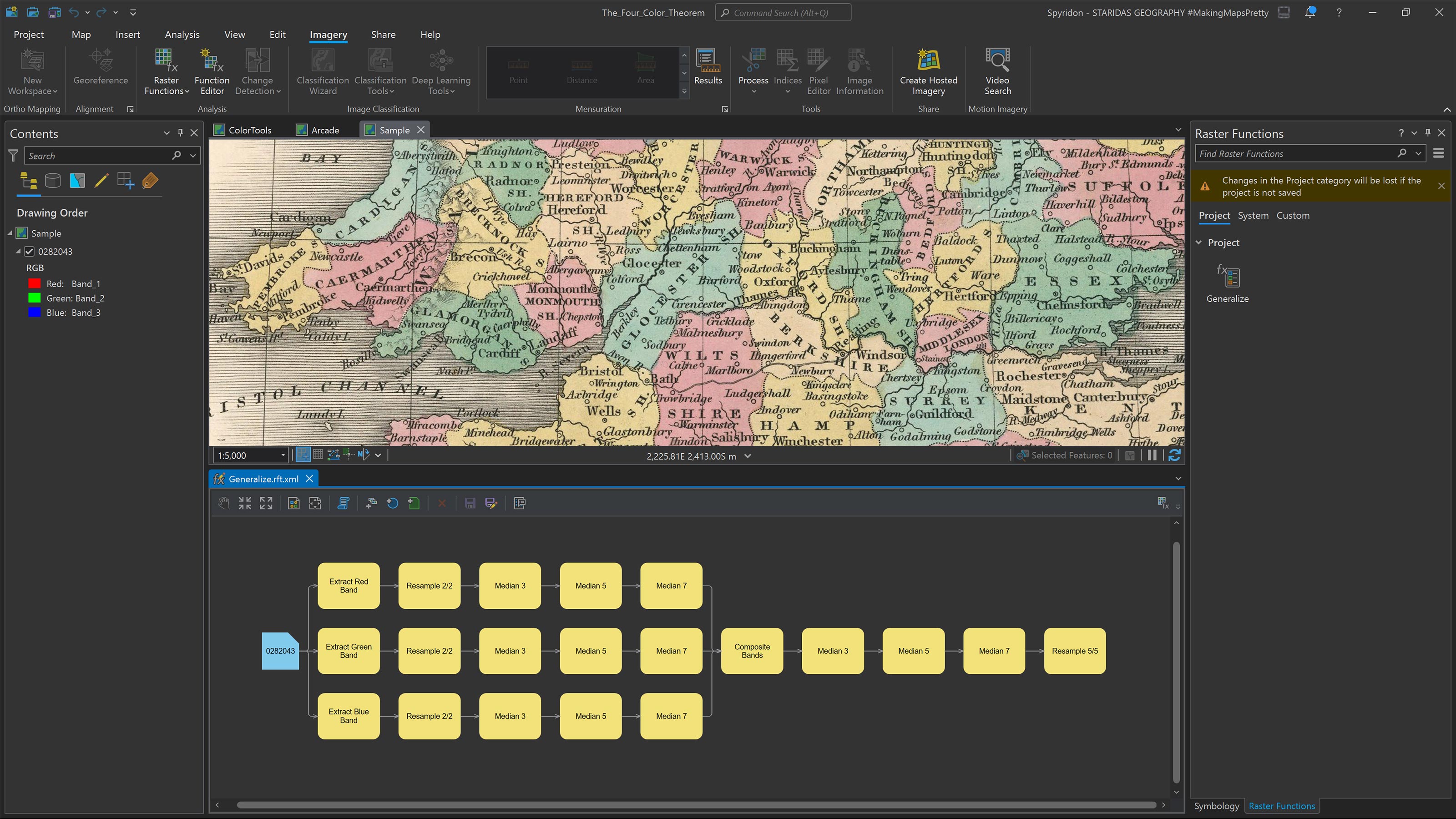1456x819 pixels.
Task: Save the Generalize function edits
Action: [470, 503]
